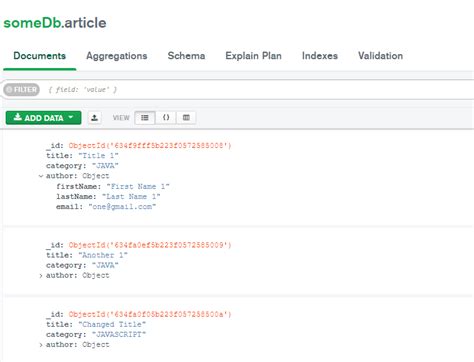Click the export collection upload icon

[95, 118]
